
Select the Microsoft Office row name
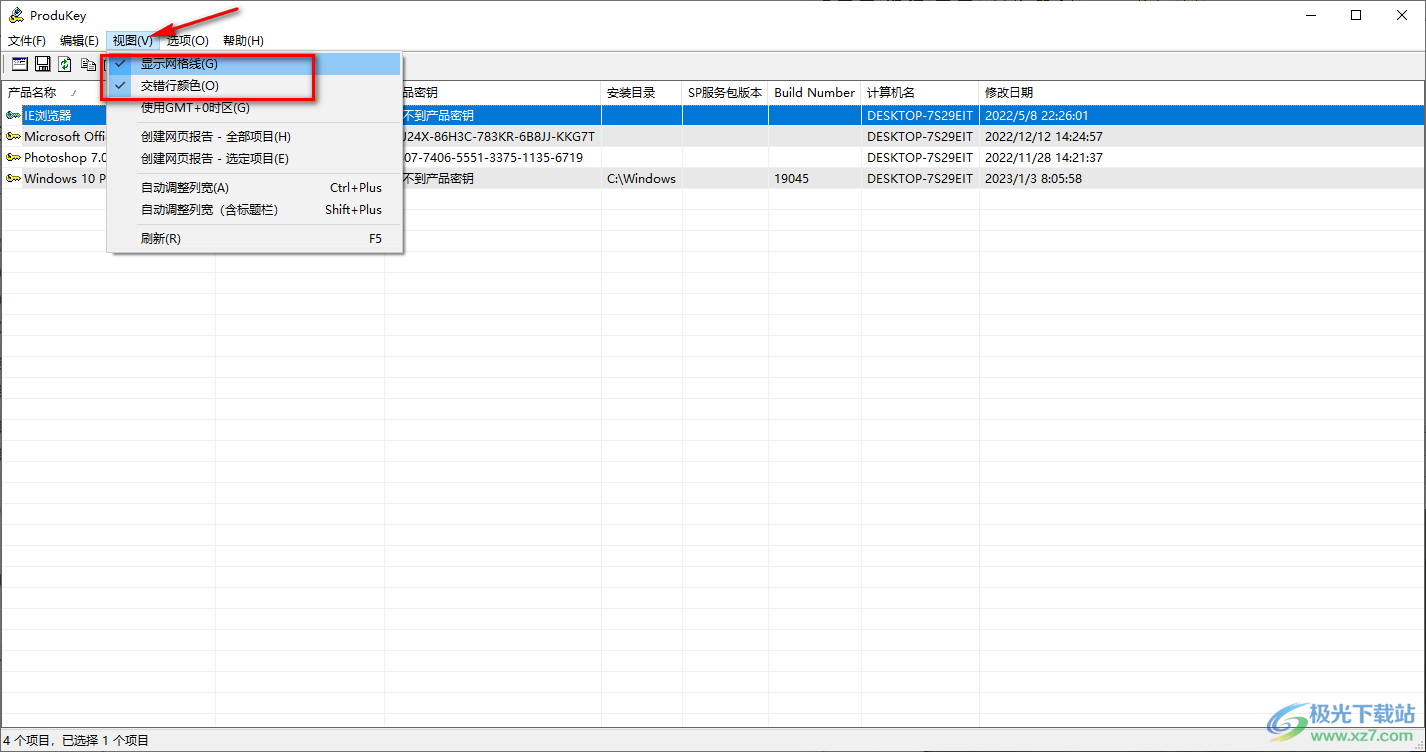(65, 136)
